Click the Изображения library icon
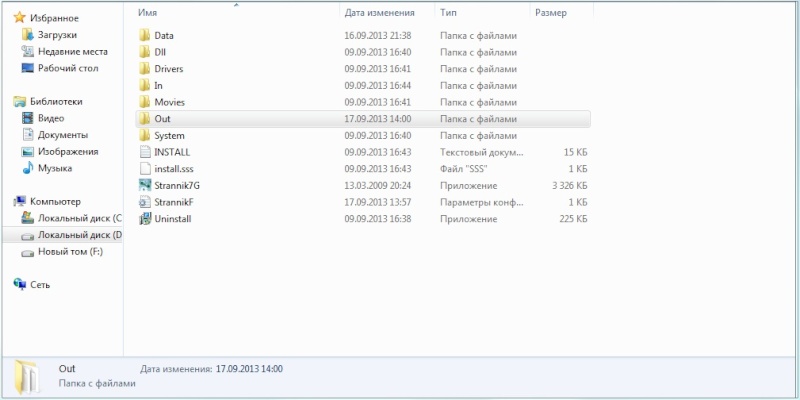This screenshot has height=400, width=800. [28, 152]
